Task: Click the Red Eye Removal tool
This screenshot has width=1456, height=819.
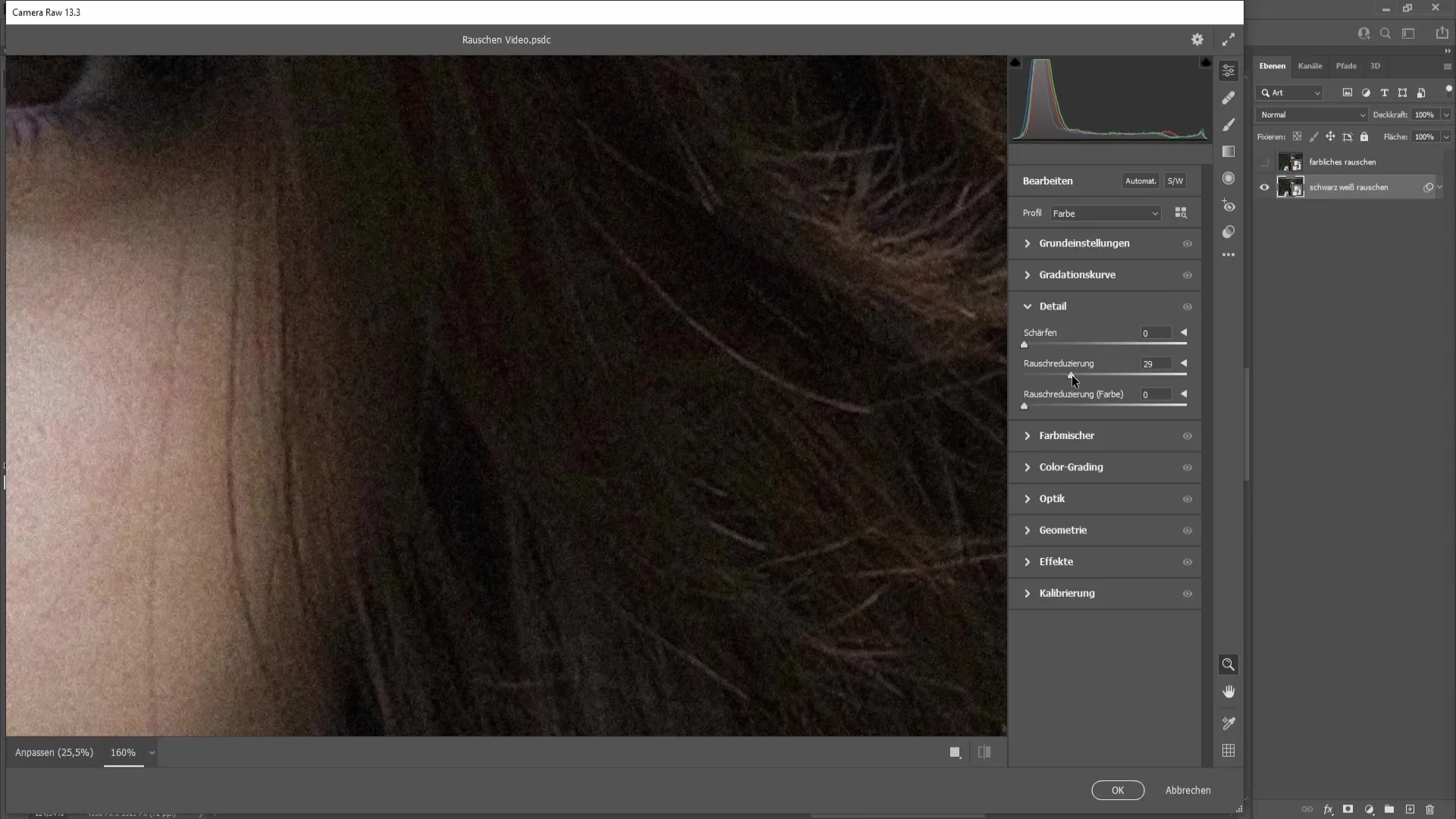Action: [1229, 207]
